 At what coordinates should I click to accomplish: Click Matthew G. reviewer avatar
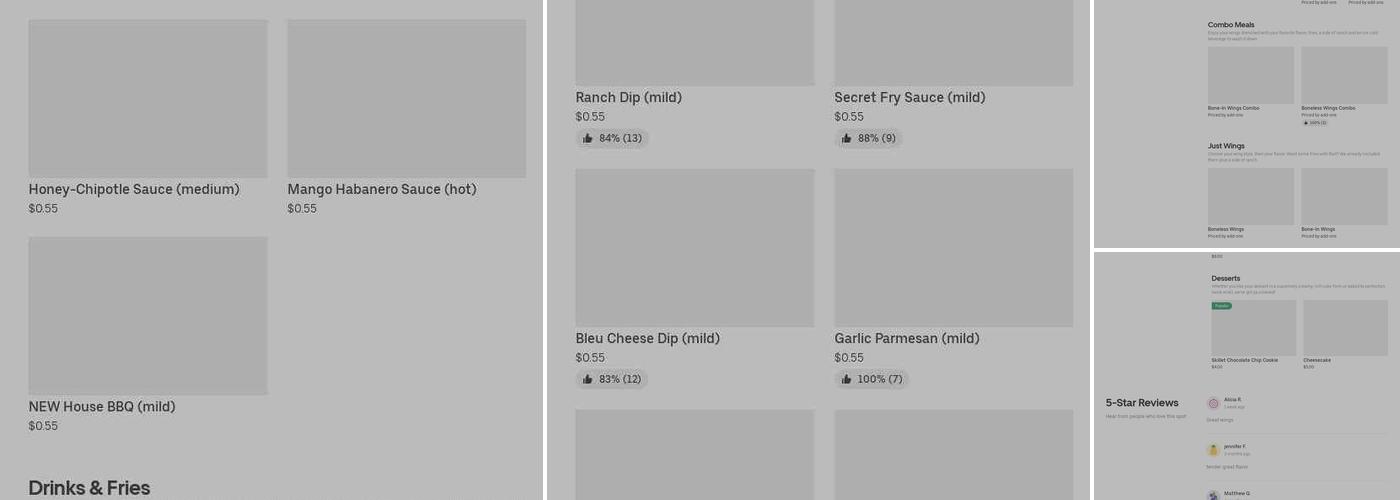coord(1213,495)
